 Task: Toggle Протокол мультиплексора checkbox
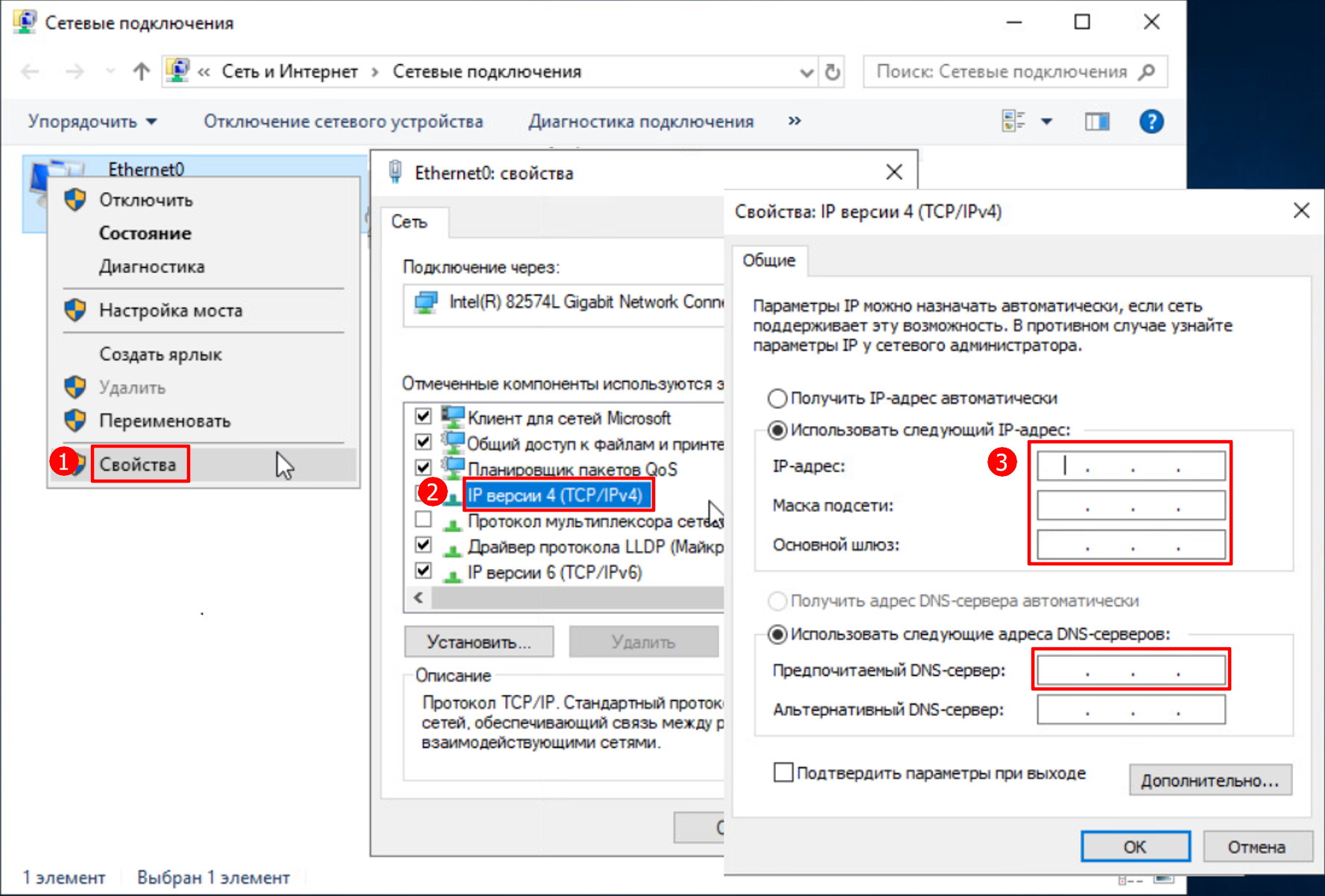point(423,519)
